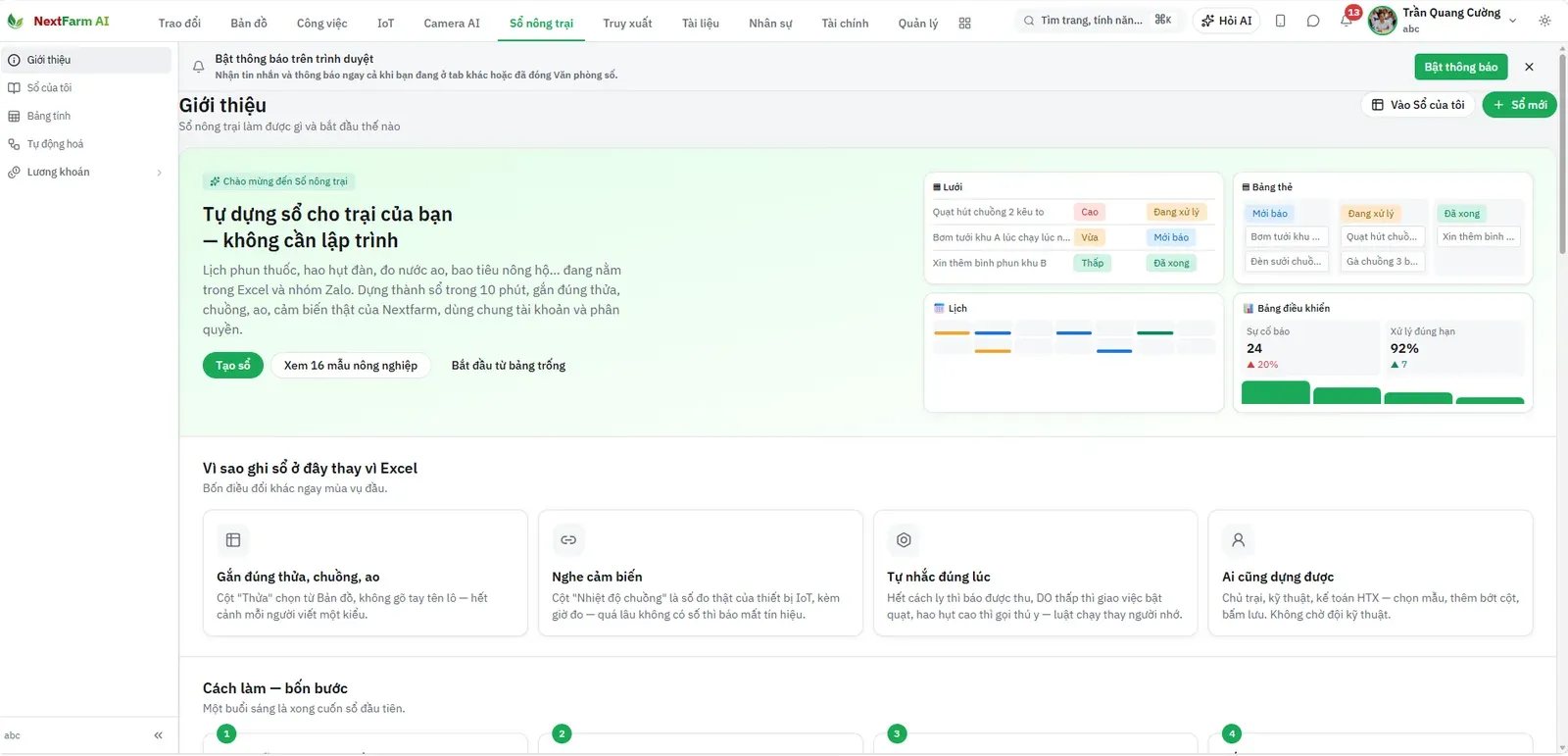Toggle the light/dark theme sun icon

[1544, 21]
